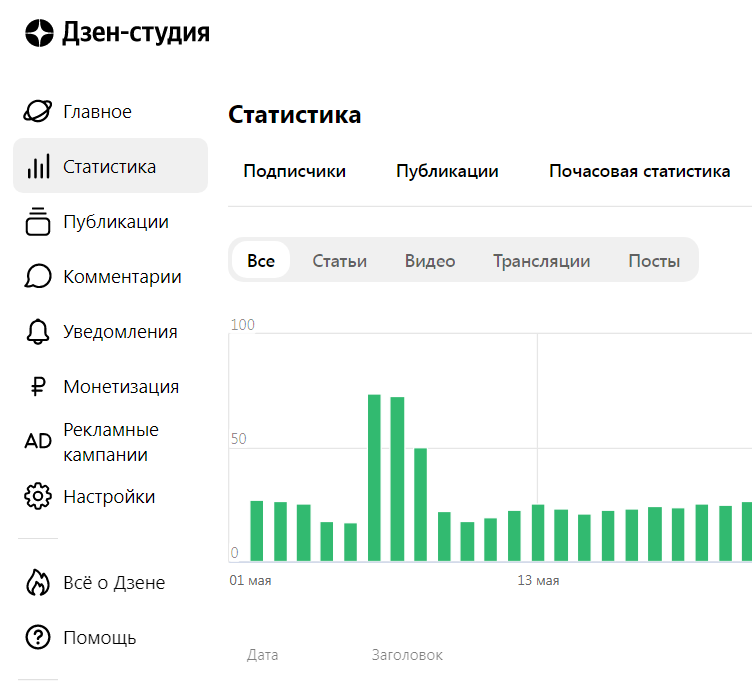
Task: Click the planet icon next to Главное
Action: pos(37,111)
